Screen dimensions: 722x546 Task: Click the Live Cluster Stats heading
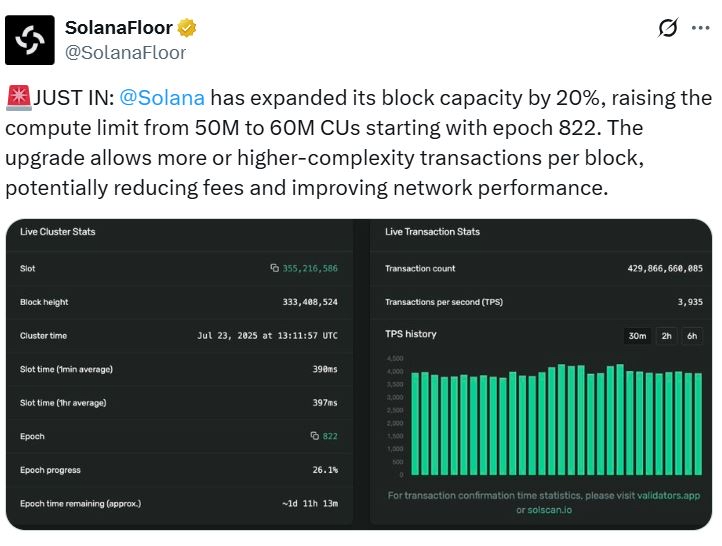58,231
